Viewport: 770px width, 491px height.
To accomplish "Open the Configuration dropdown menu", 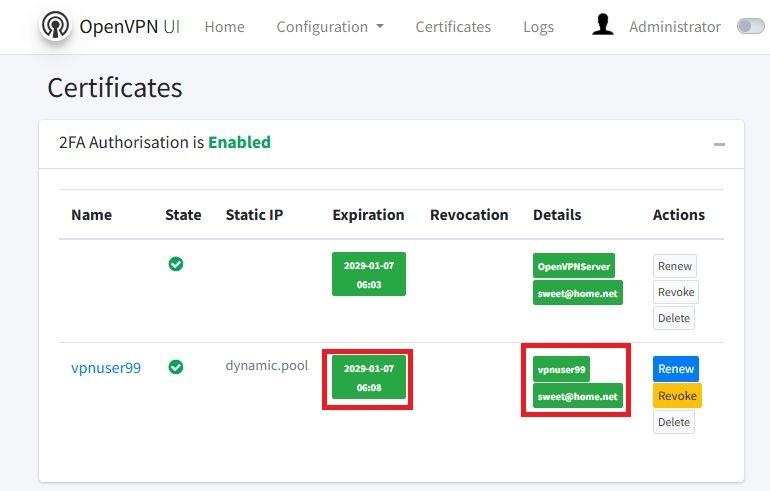I will [330, 27].
